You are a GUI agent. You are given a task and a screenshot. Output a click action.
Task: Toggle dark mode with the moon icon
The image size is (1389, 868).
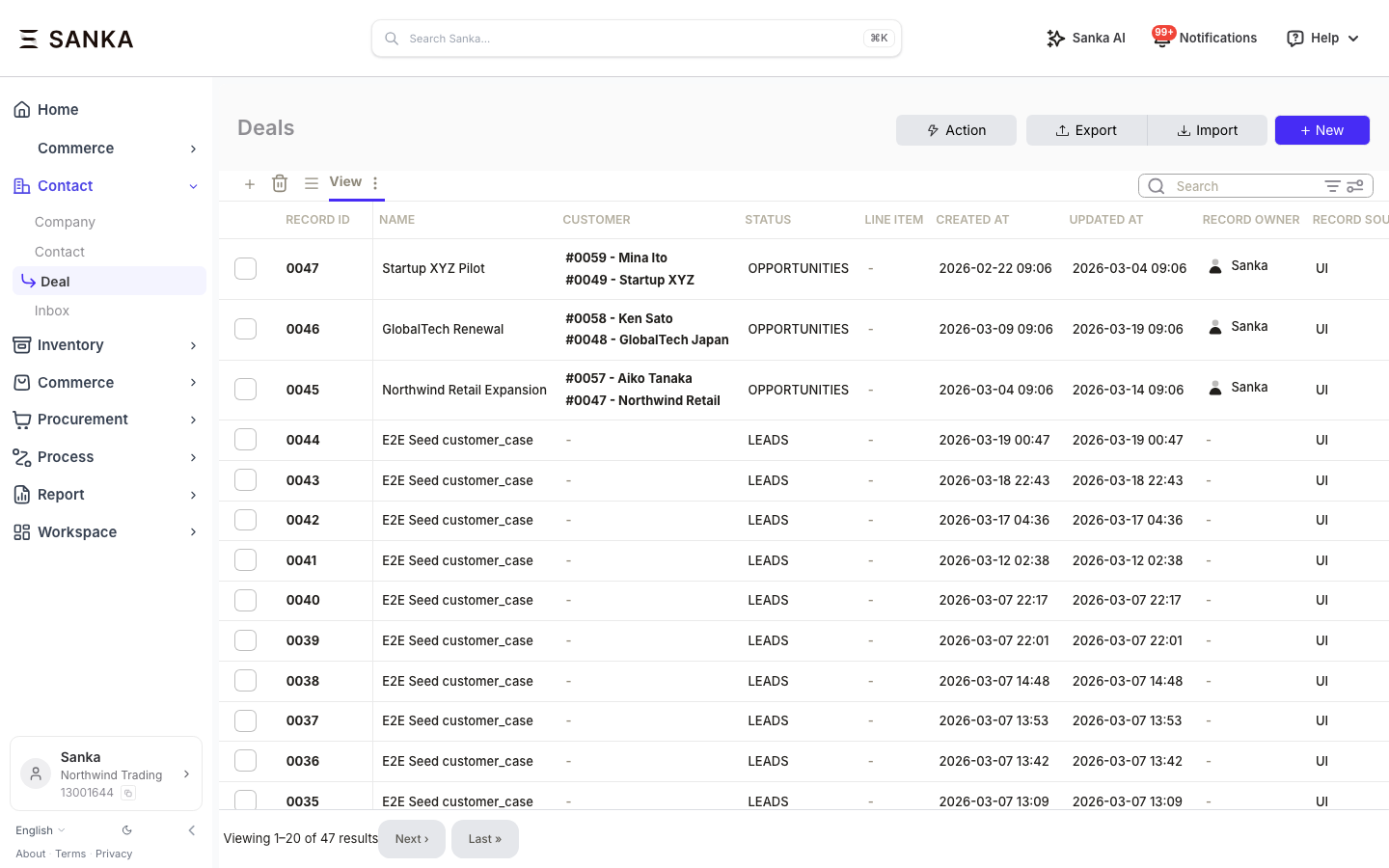pos(126,829)
